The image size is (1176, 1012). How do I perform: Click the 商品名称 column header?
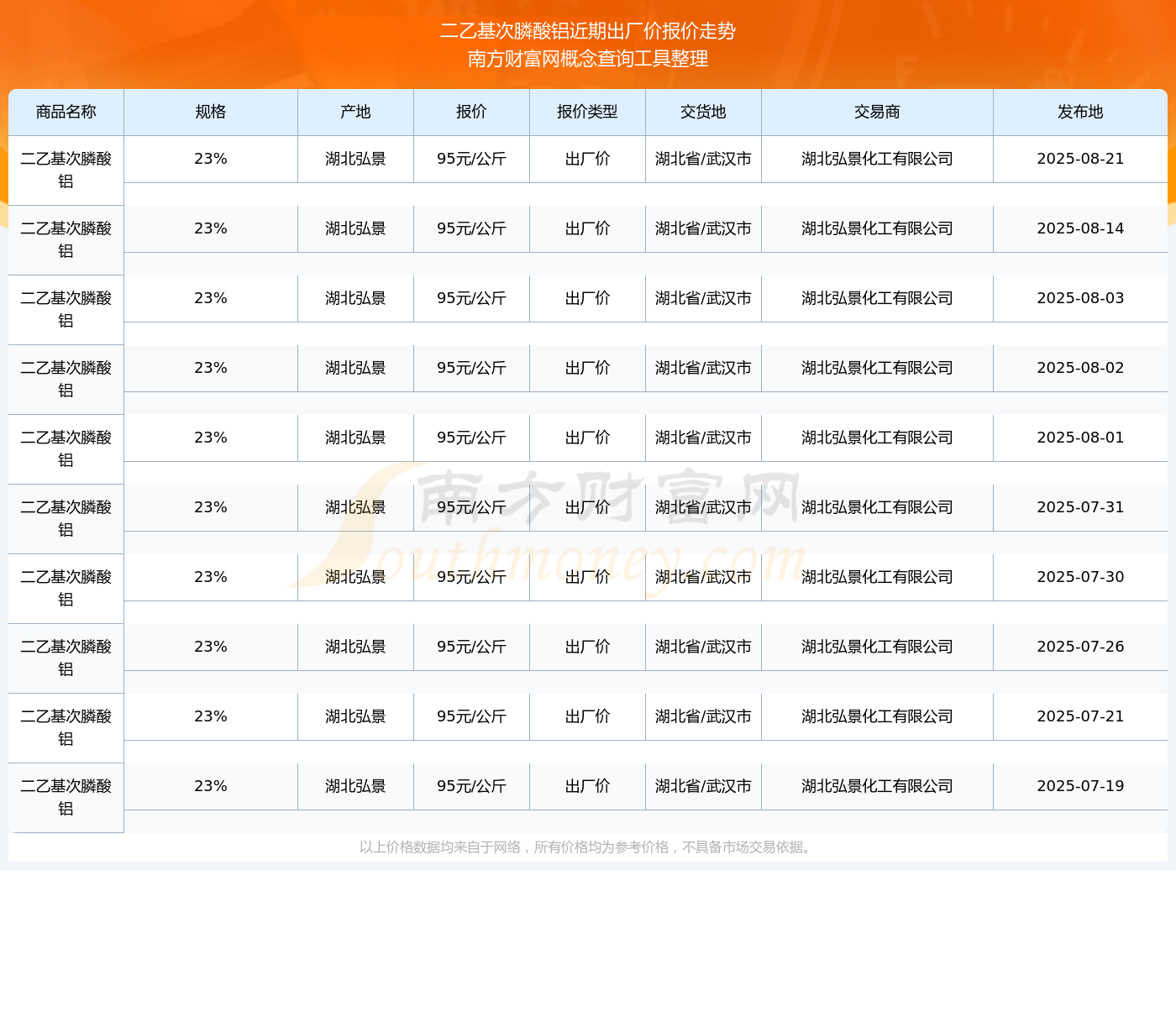[66, 112]
